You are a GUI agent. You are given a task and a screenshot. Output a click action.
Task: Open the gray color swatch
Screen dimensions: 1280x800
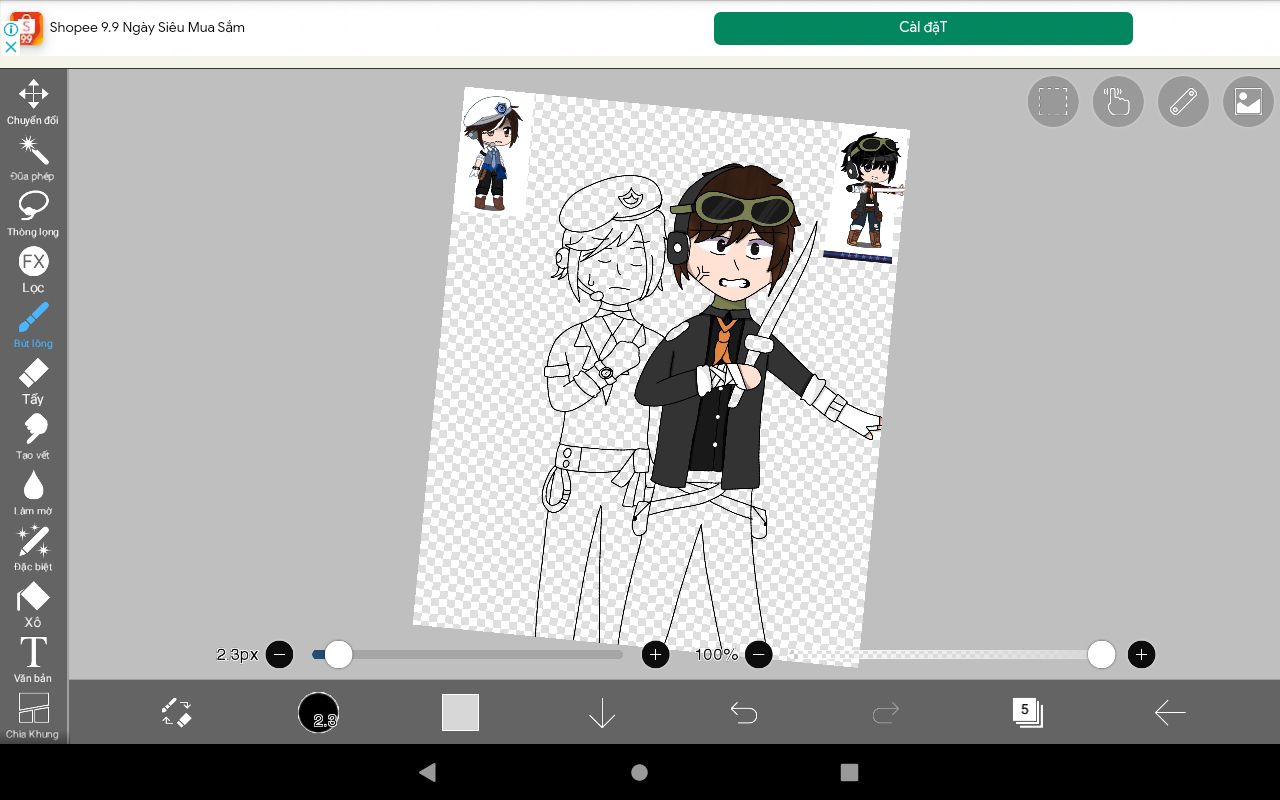coord(460,713)
